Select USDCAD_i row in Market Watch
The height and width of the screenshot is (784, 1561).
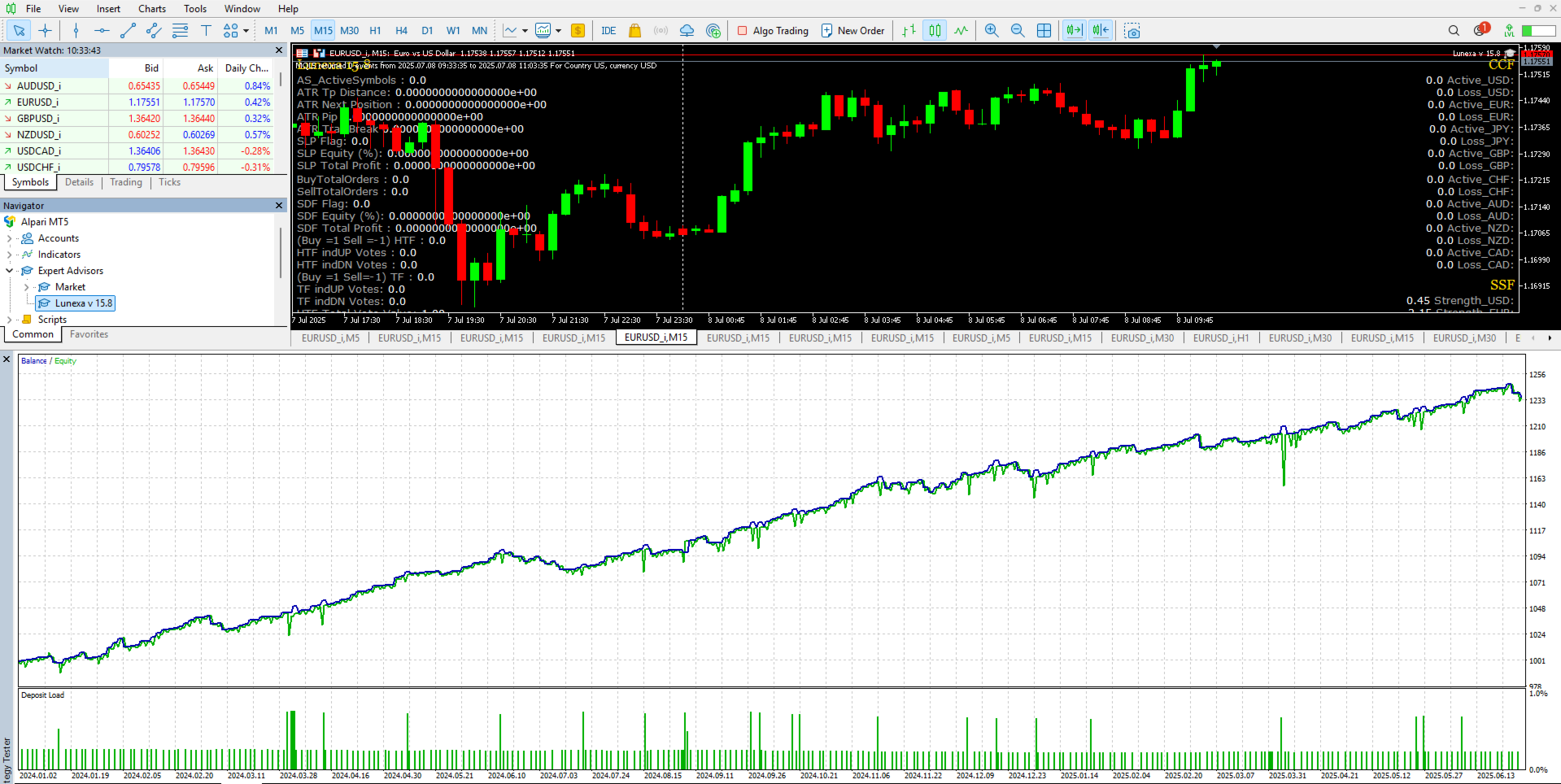coord(138,151)
